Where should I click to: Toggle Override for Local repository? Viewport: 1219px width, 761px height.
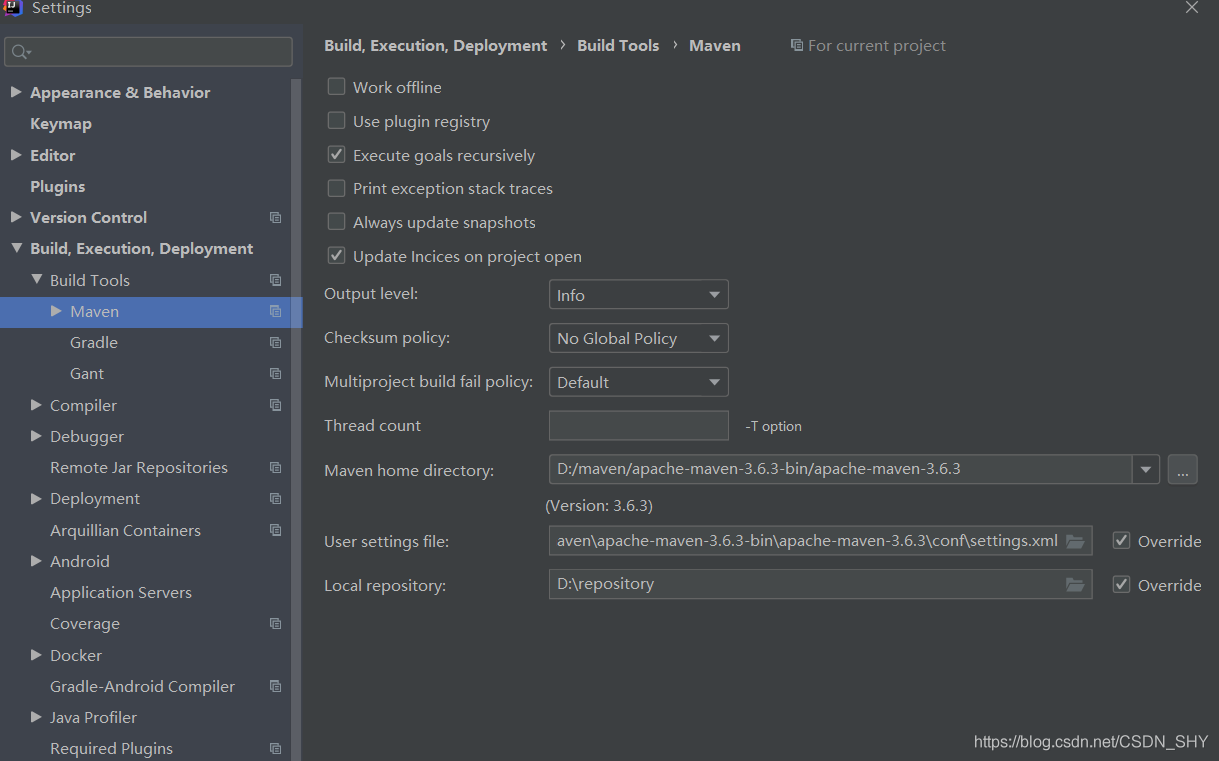[x=1122, y=585]
